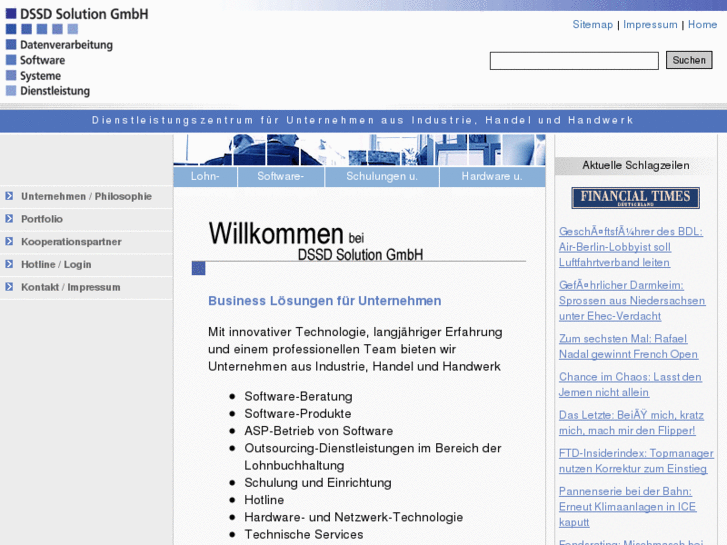The height and width of the screenshot is (545, 727).
Task: Click the Hardware- und Netzwerk-Technologie list item
Action: pyautogui.click(x=353, y=517)
